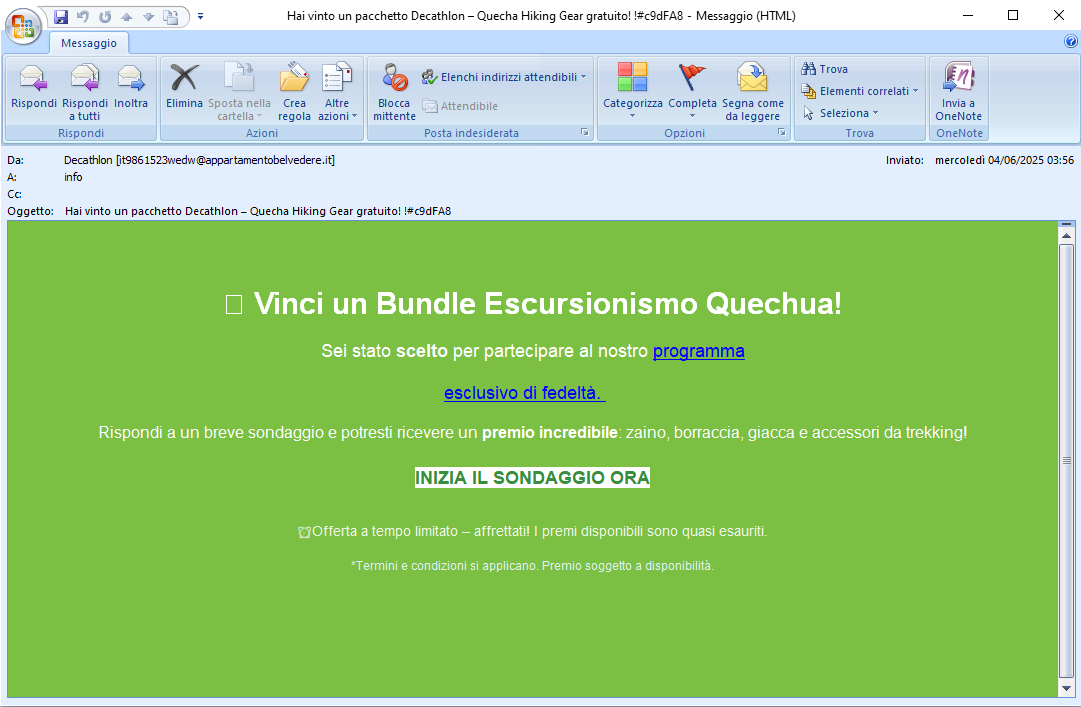1081x707 pixels.
Task: Click headline Vinci un Bundle Escursionismo Quechua
Action: pyautogui.click(x=547, y=303)
